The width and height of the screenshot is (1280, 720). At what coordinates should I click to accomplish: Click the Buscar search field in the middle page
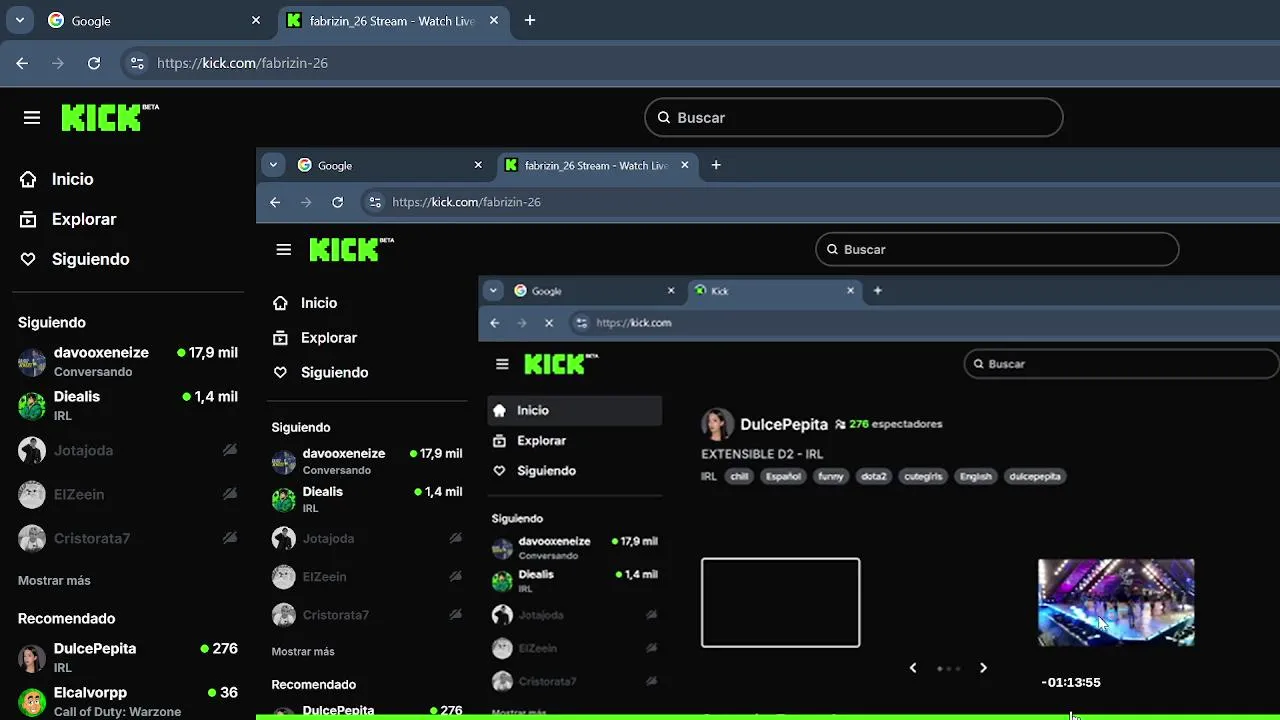click(997, 249)
